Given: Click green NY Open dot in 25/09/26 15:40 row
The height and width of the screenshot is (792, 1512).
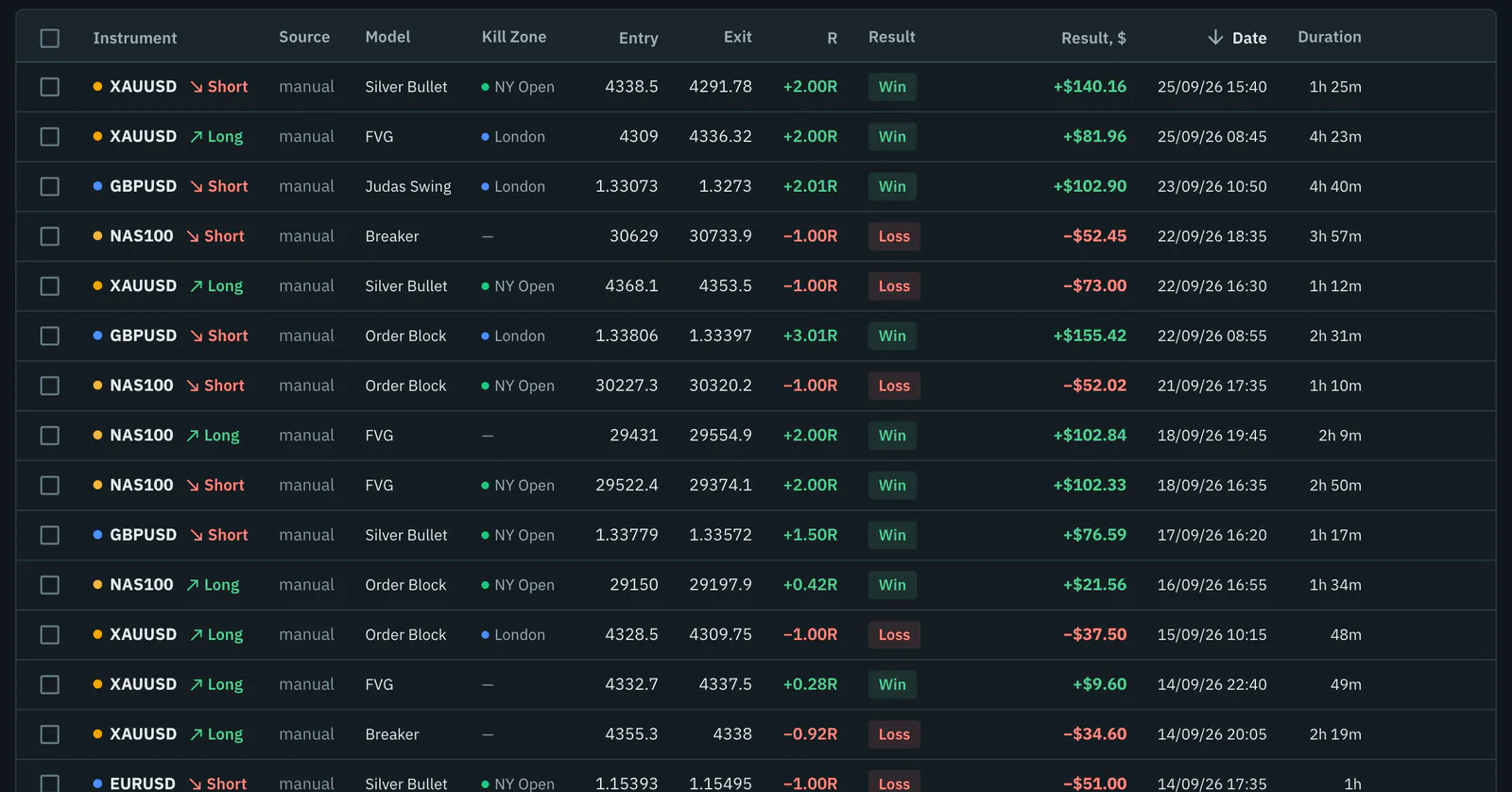Looking at the screenshot, I should [x=486, y=87].
